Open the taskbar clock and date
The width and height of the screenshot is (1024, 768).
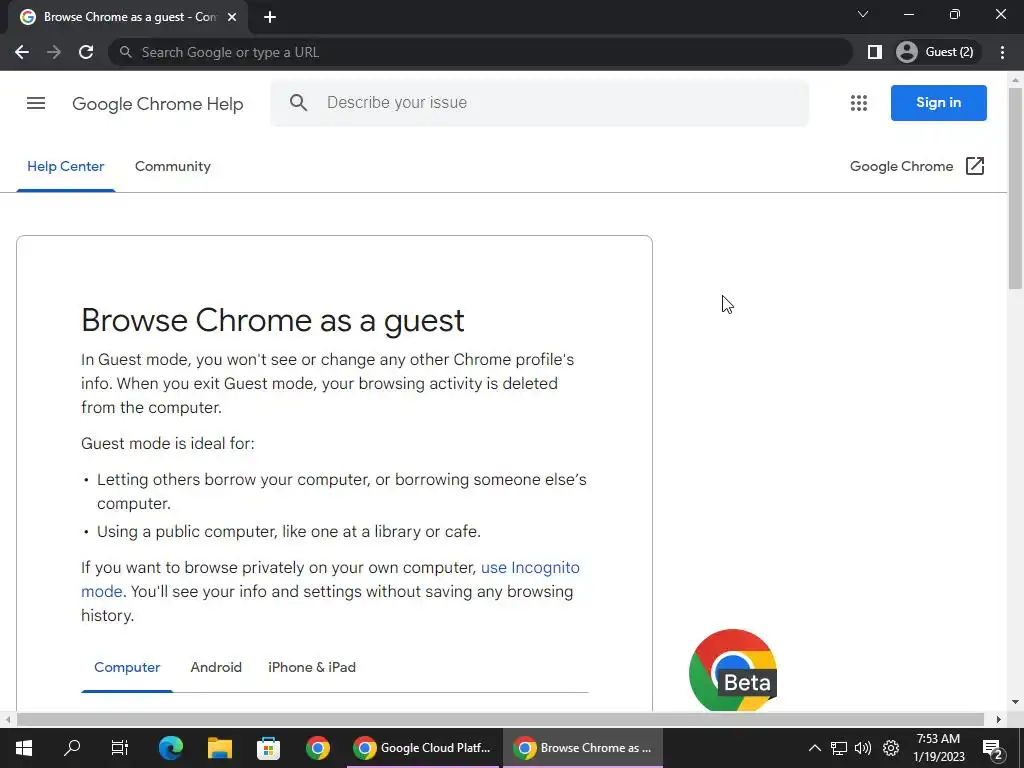[938, 748]
